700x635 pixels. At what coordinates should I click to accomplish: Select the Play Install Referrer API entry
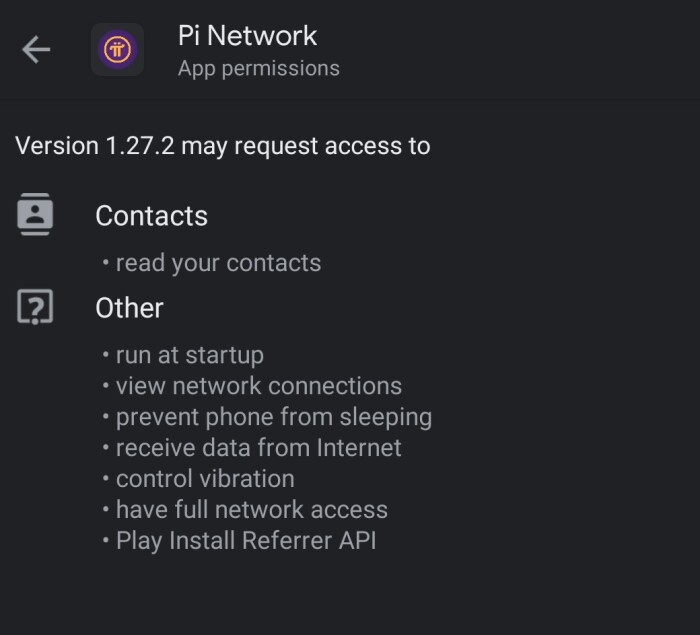(x=246, y=541)
